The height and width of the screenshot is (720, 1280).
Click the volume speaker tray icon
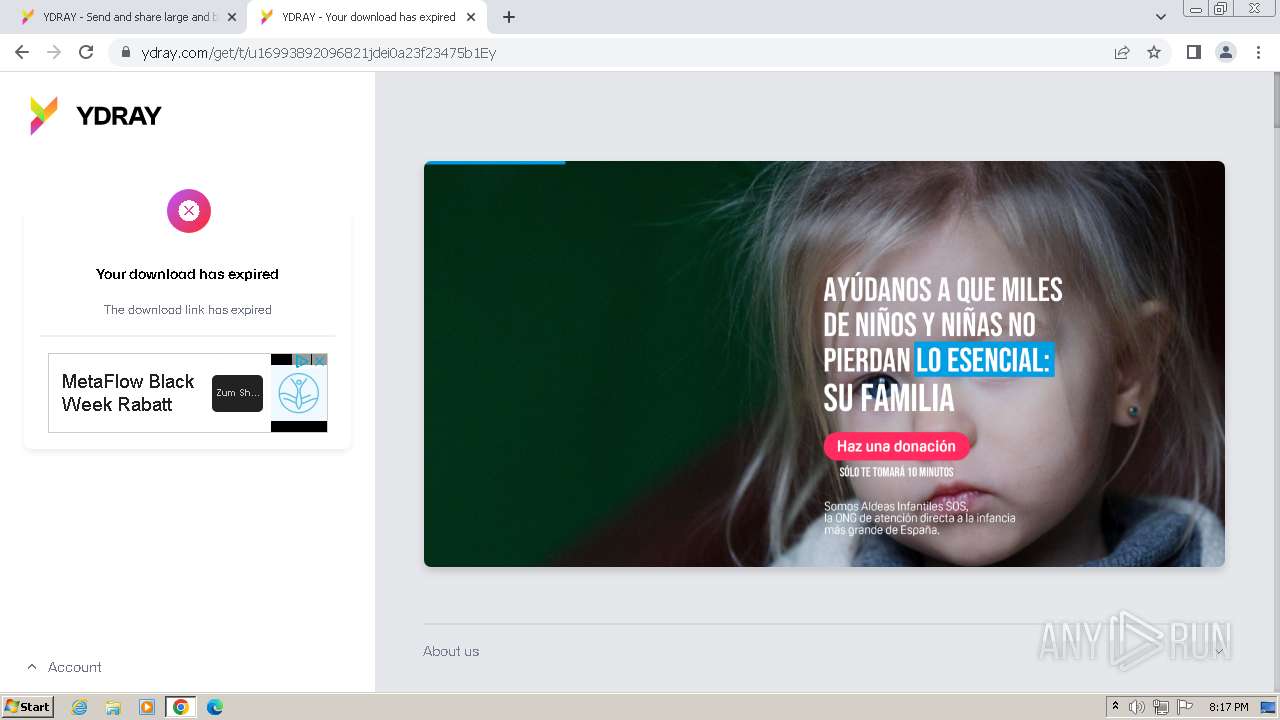pyautogui.click(x=1137, y=707)
